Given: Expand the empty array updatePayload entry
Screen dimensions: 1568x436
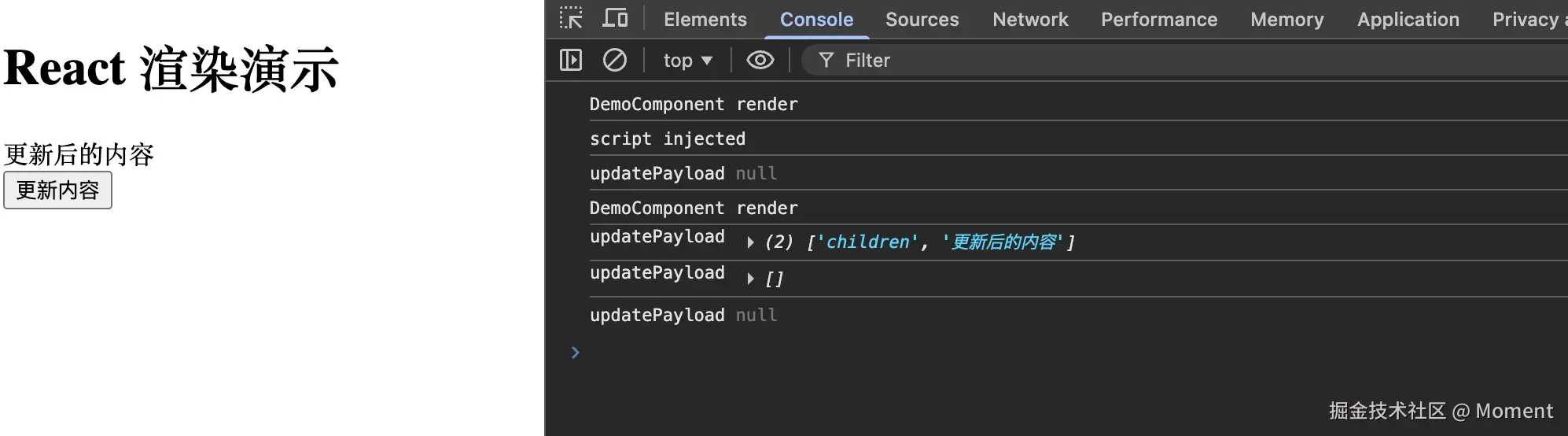Looking at the screenshot, I should point(750,279).
